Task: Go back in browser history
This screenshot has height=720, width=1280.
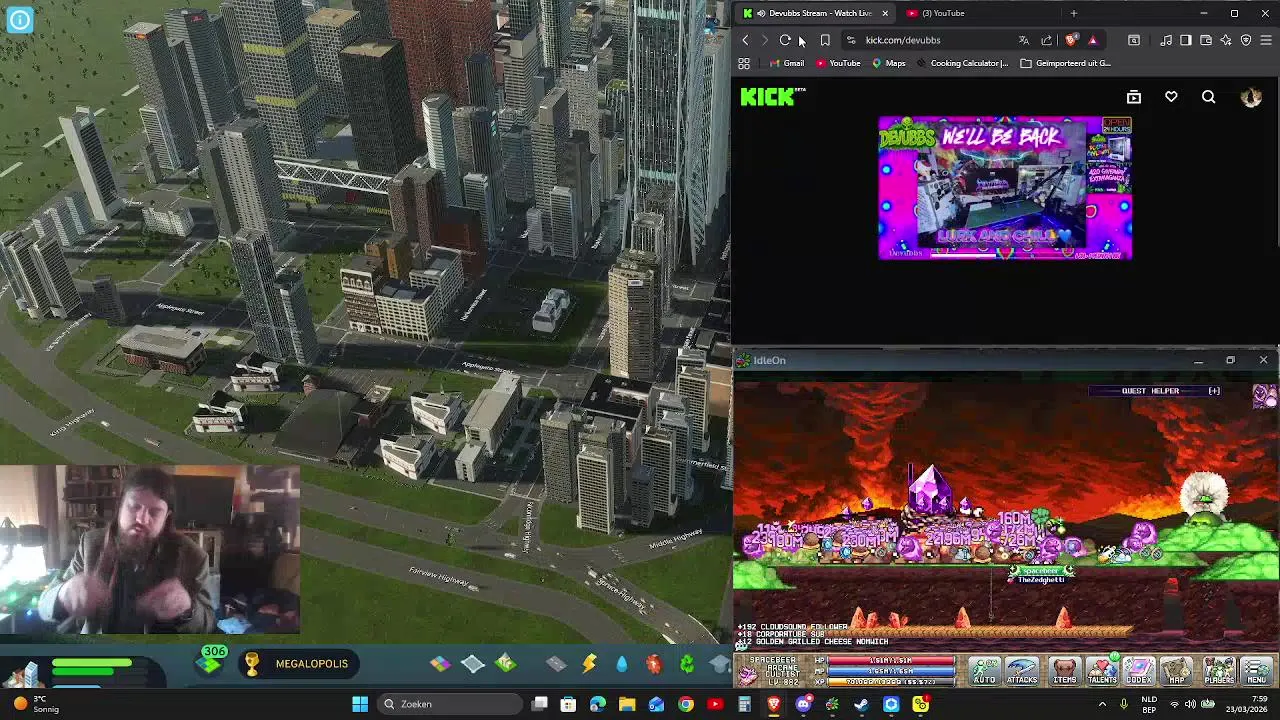Action: (x=745, y=40)
